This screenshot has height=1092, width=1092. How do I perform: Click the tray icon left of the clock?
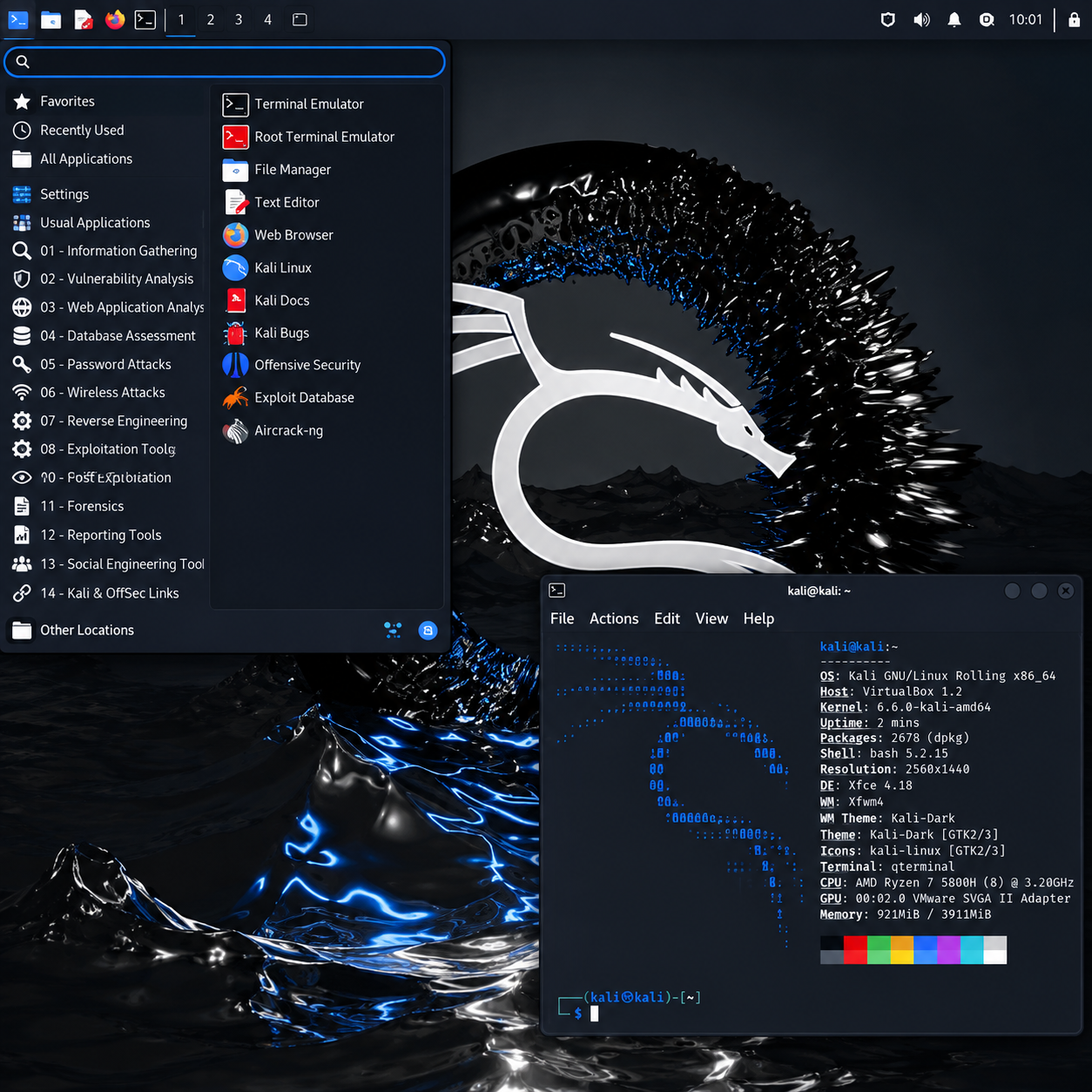pyautogui.click(x=987, y=19)
